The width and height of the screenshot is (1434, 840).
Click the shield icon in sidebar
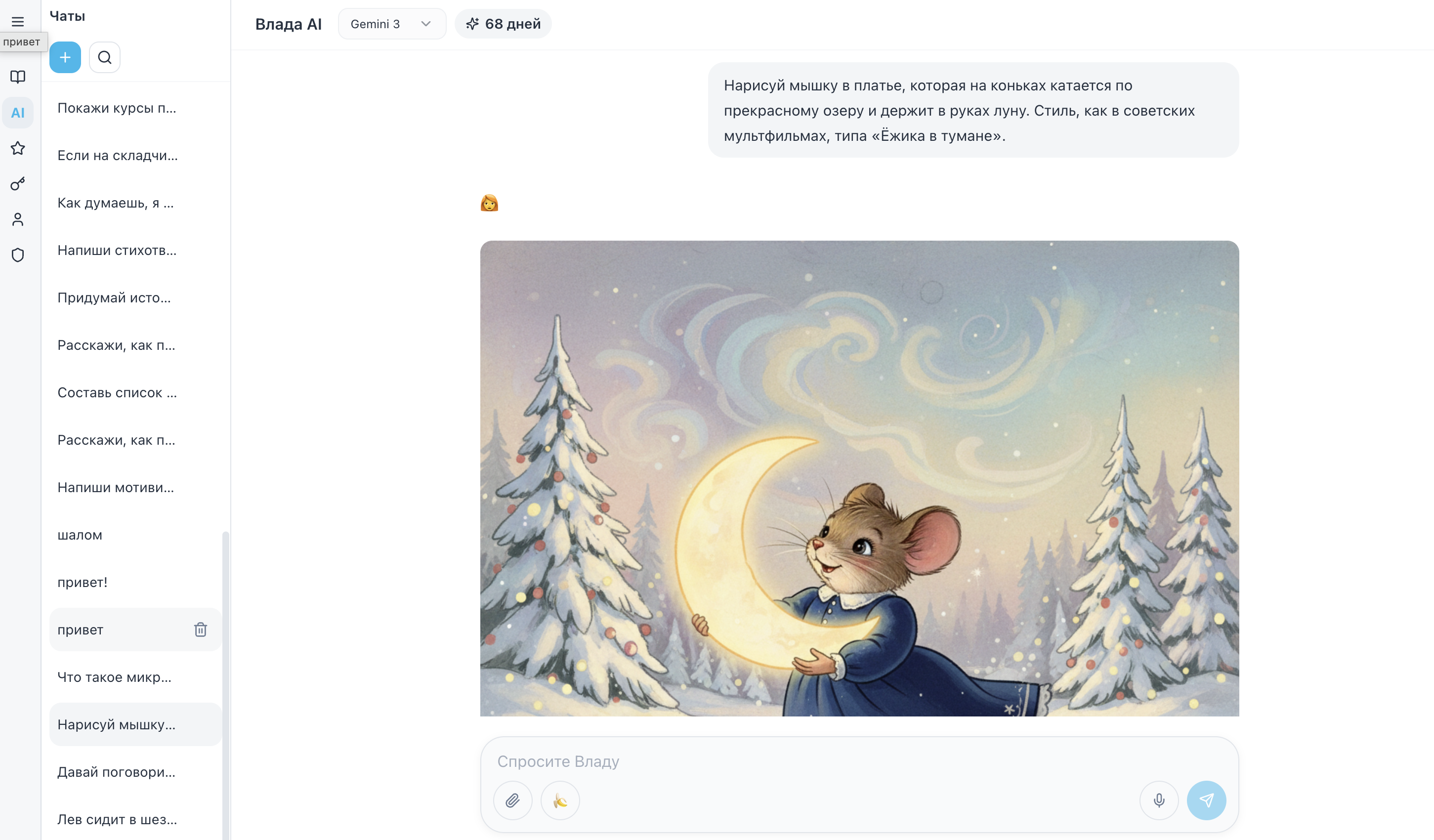tap(18, 255)
